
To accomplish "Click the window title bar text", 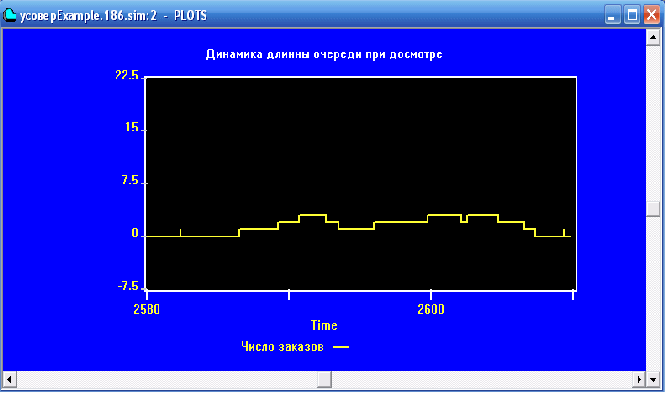I will coord(113,16).
